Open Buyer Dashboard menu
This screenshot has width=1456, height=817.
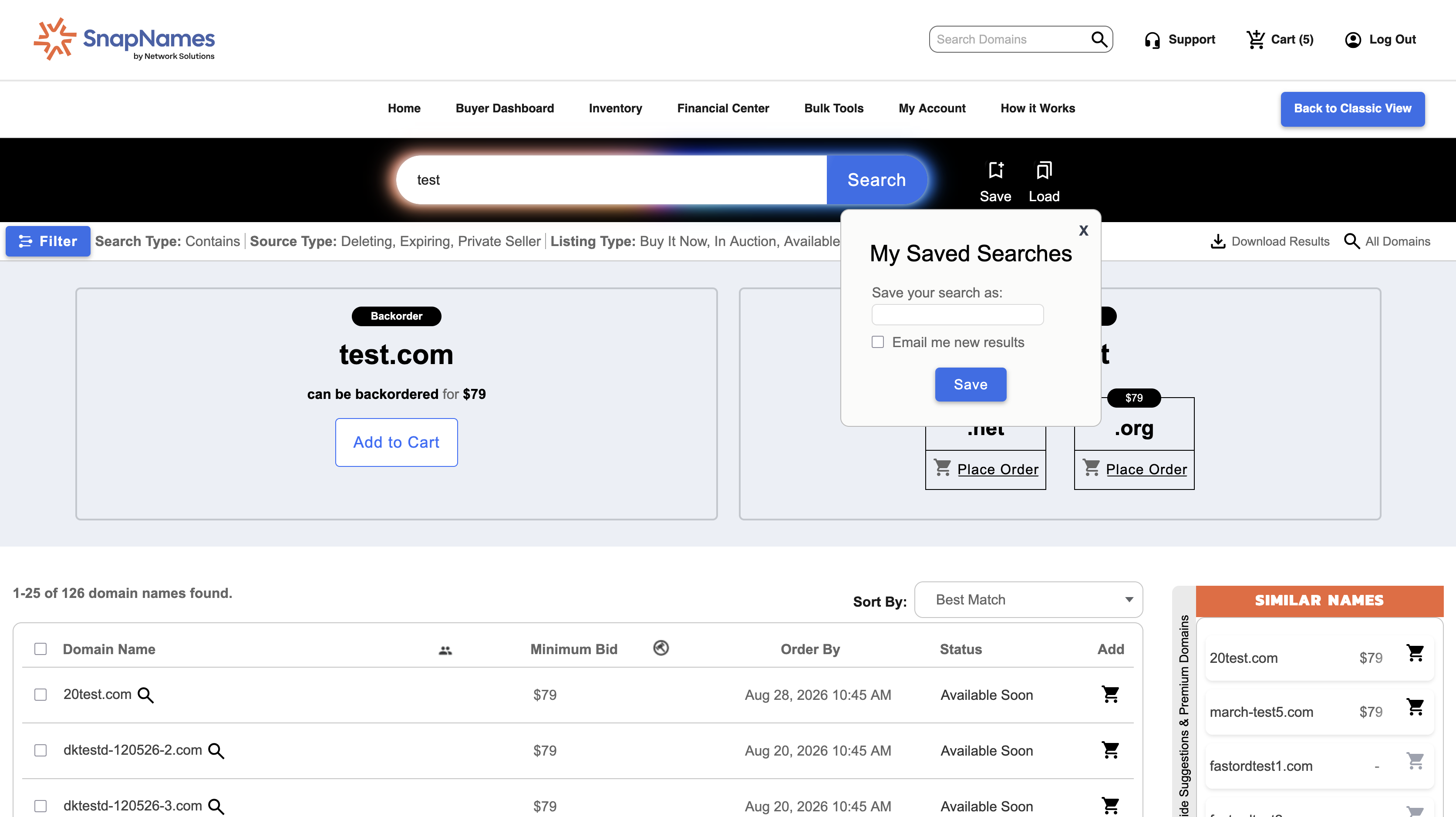(505, 108)
